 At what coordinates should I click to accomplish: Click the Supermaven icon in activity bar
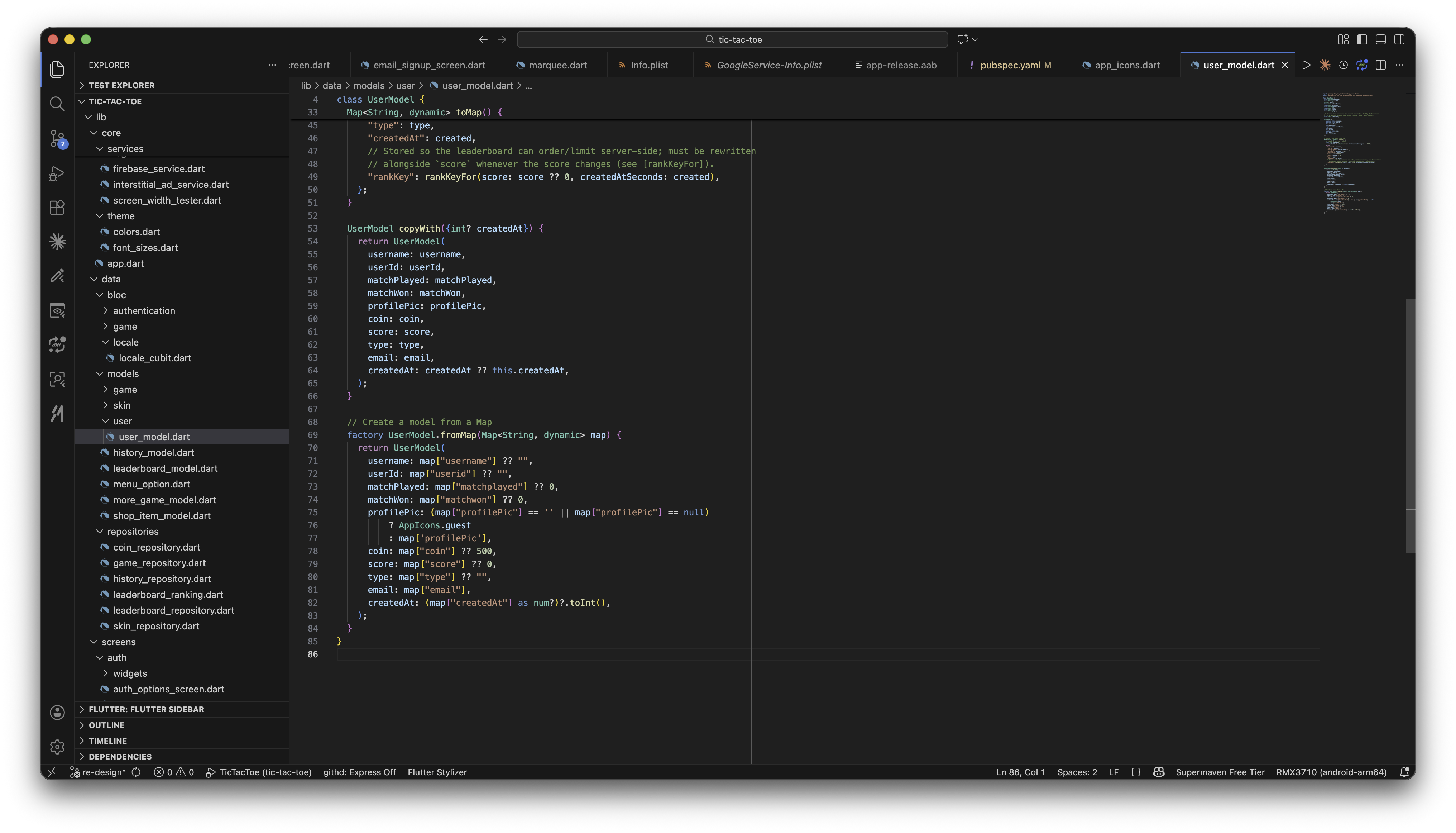click(x=57, y=413)
